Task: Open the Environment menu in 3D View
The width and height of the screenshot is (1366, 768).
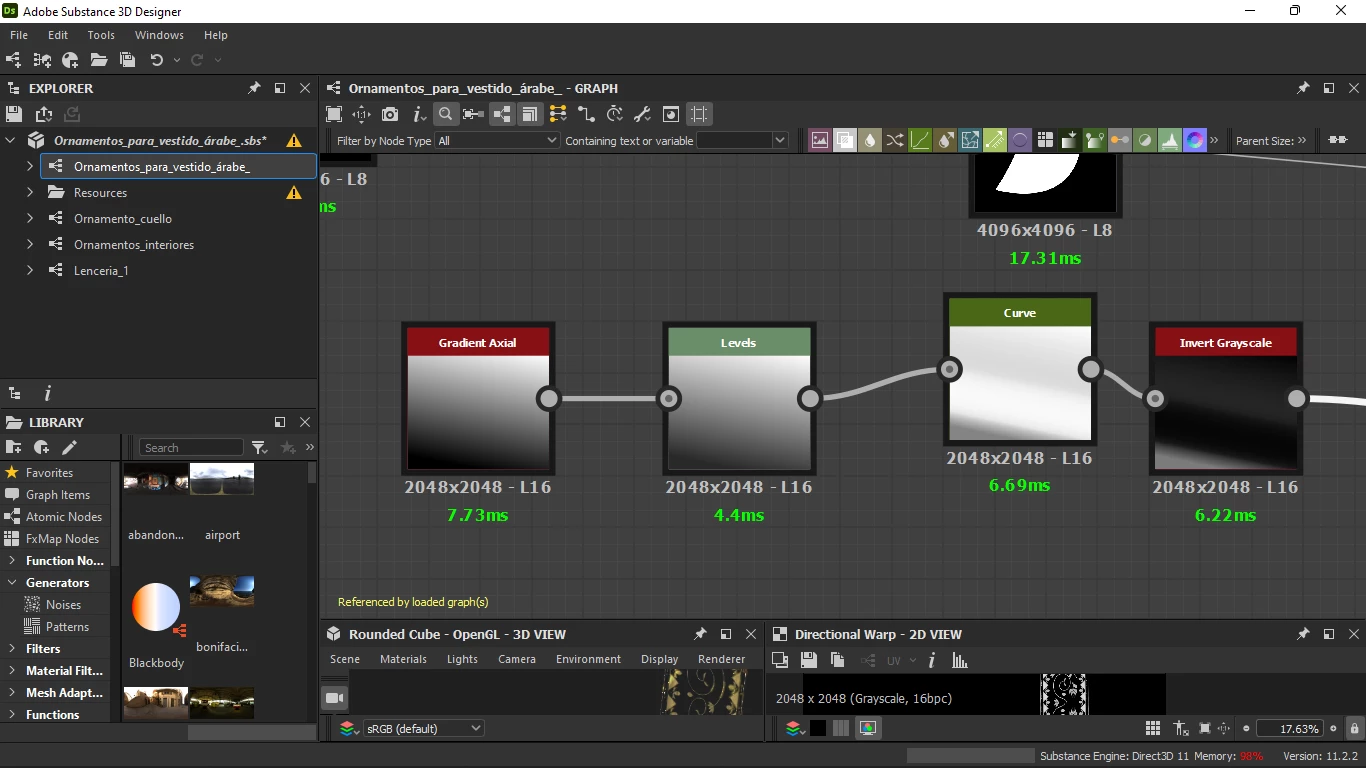Action: point(588,659)
